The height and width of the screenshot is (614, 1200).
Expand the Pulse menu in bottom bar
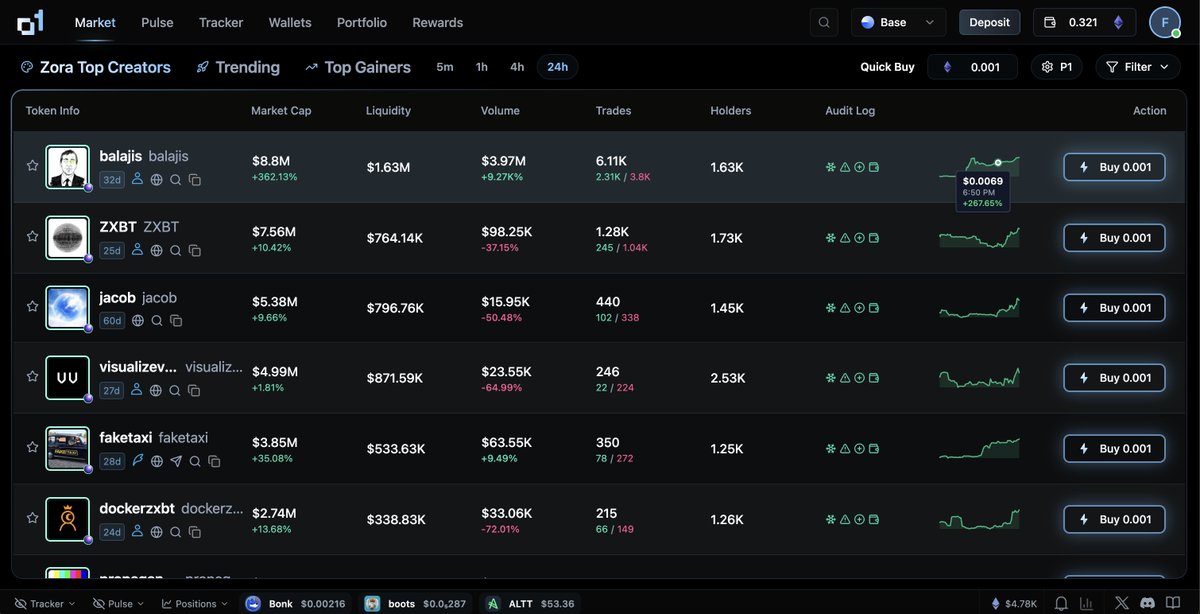pos(118,604)
